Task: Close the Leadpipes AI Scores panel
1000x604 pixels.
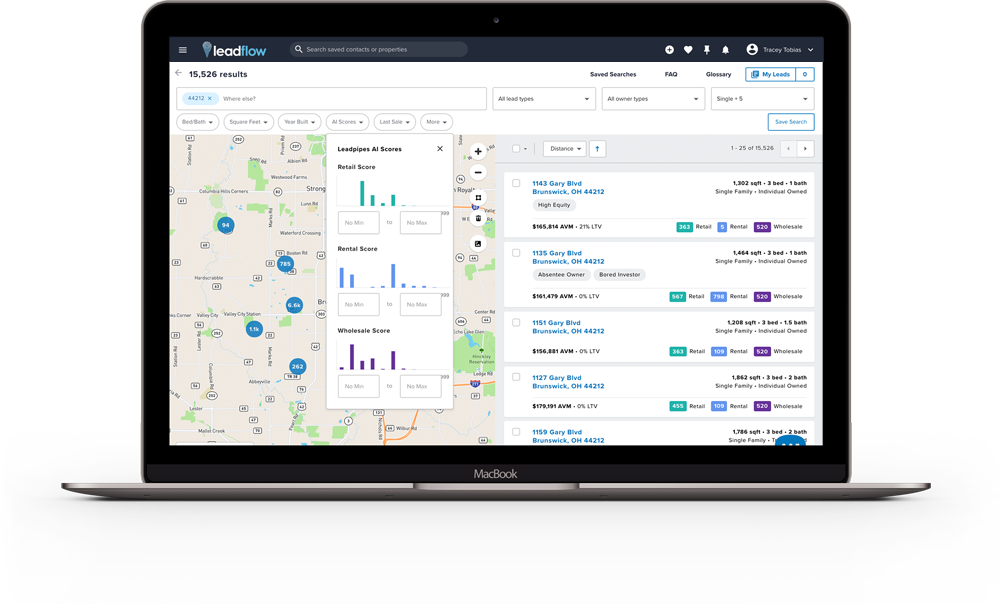Action: 439,149
